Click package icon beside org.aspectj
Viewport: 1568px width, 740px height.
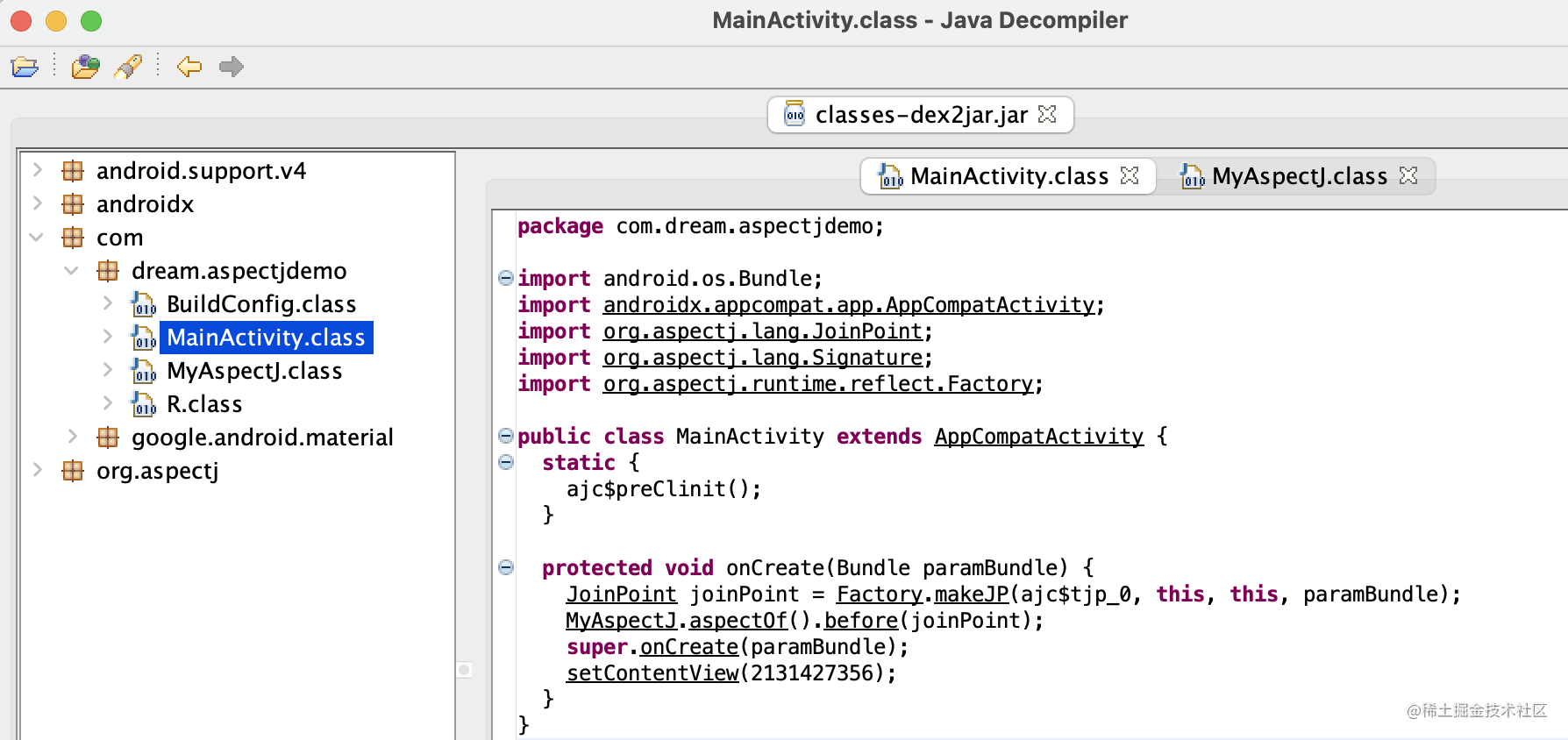(x=73, y=470)
